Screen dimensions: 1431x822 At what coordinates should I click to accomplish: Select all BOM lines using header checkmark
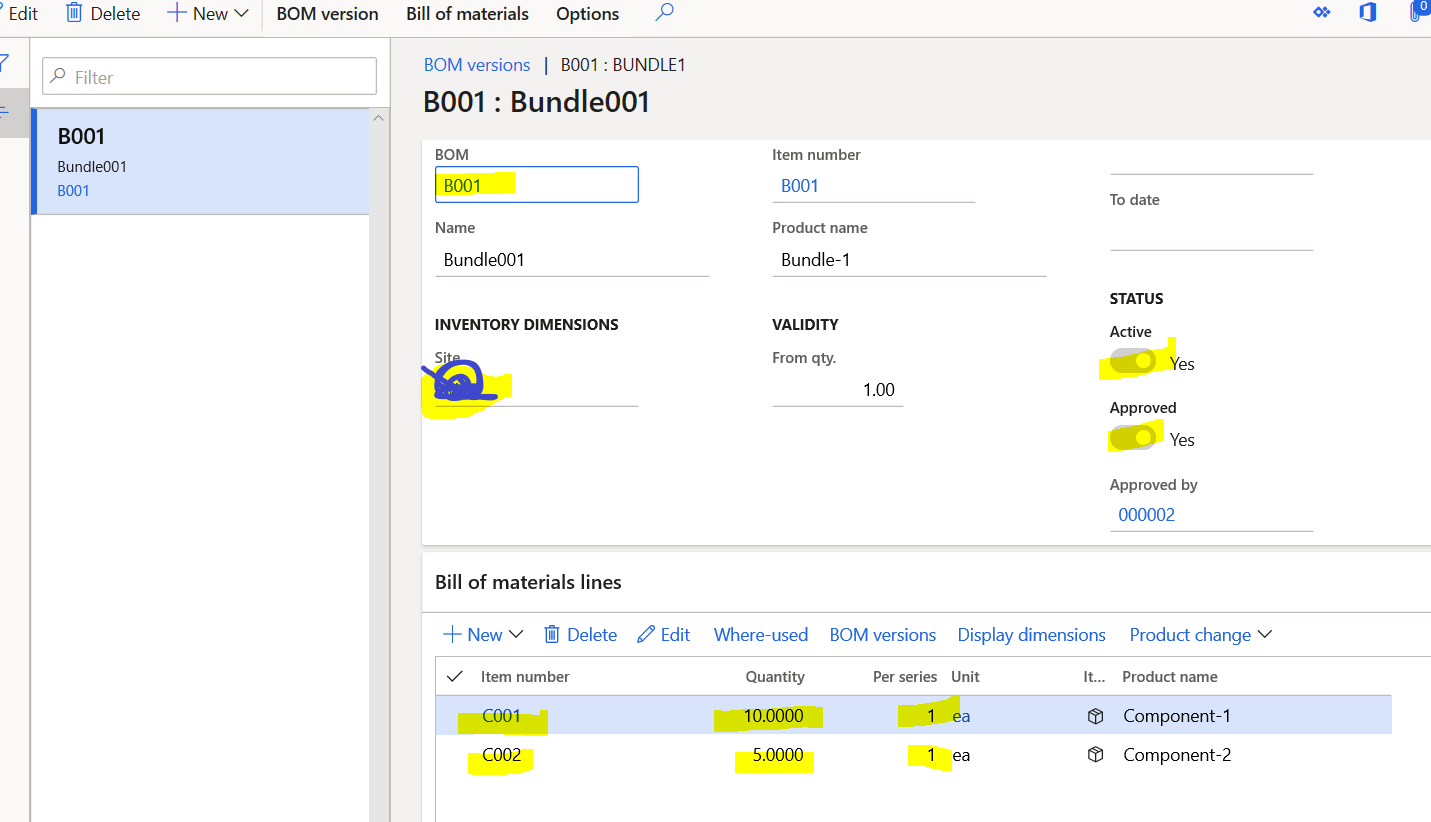pos(455,676)
